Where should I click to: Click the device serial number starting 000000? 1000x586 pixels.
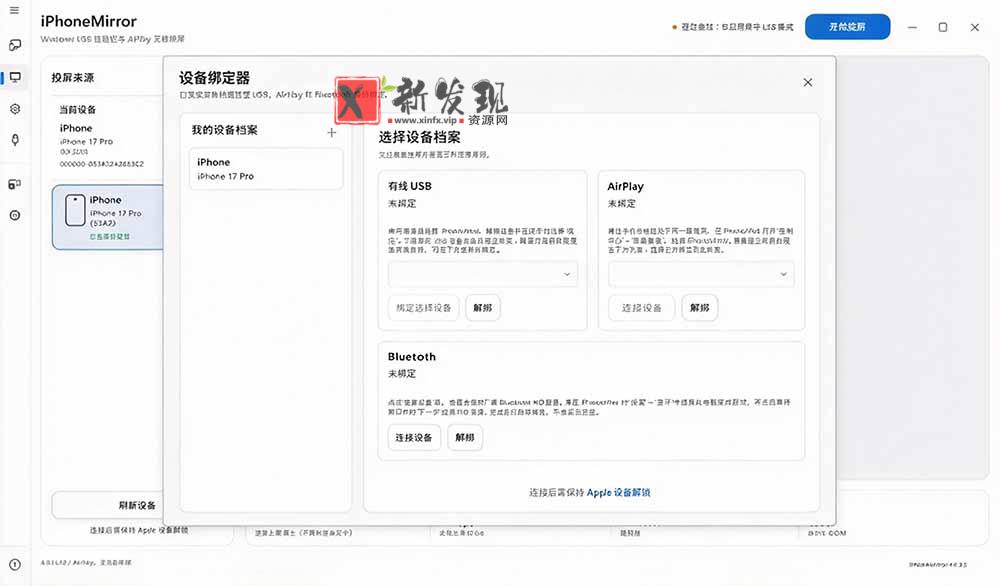tap(102, 164)
